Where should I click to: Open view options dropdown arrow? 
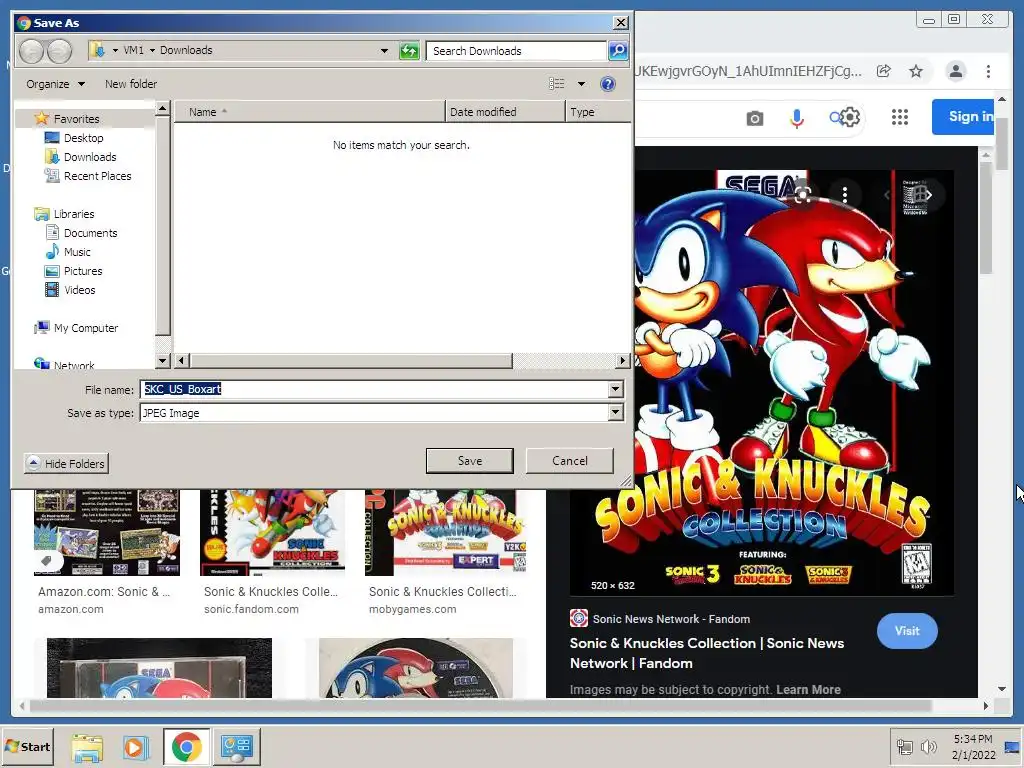tap(581, 84)
